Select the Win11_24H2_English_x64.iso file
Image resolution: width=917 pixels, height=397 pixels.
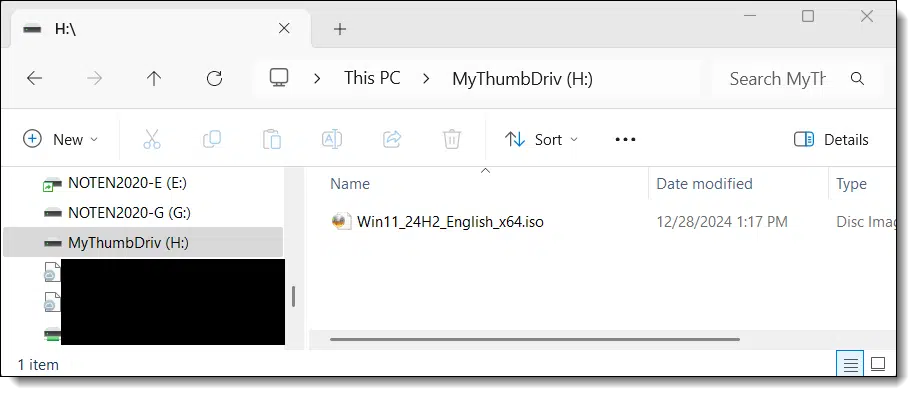pyautogui.click(x=450, y=222)
